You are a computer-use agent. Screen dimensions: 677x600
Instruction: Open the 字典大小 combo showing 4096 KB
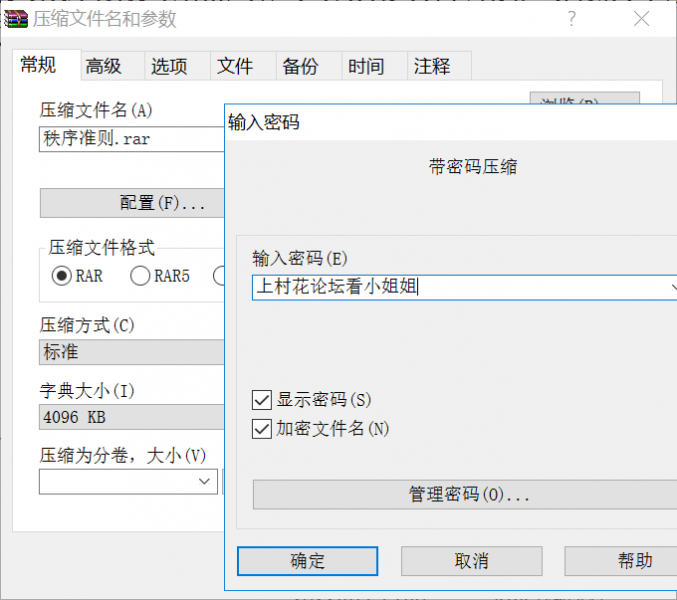coord(130,416)
